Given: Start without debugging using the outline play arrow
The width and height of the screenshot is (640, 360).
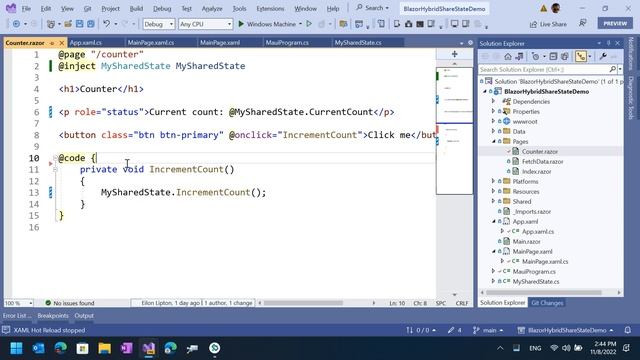Looking at the screenshot, I should 309,24.
